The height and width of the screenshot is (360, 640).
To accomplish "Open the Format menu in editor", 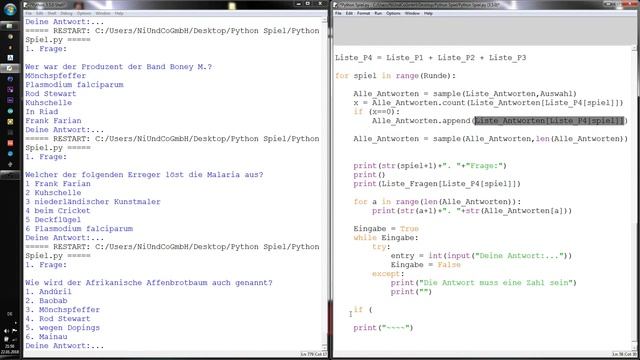I will 363,13.
